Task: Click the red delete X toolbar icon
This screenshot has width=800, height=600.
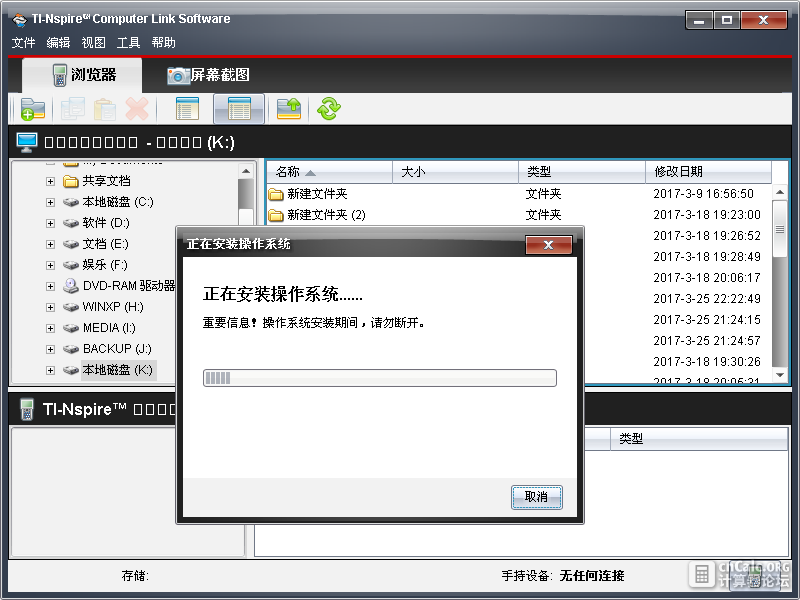Action: coord(137,109)
